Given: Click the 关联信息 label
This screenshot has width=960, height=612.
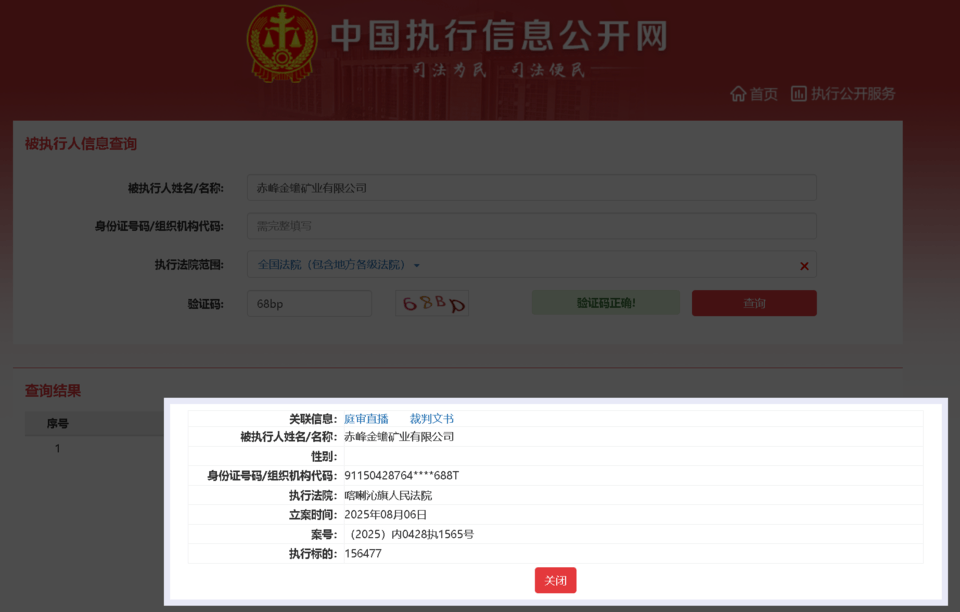Looking at the screenshot, I should tap(313, 419).
